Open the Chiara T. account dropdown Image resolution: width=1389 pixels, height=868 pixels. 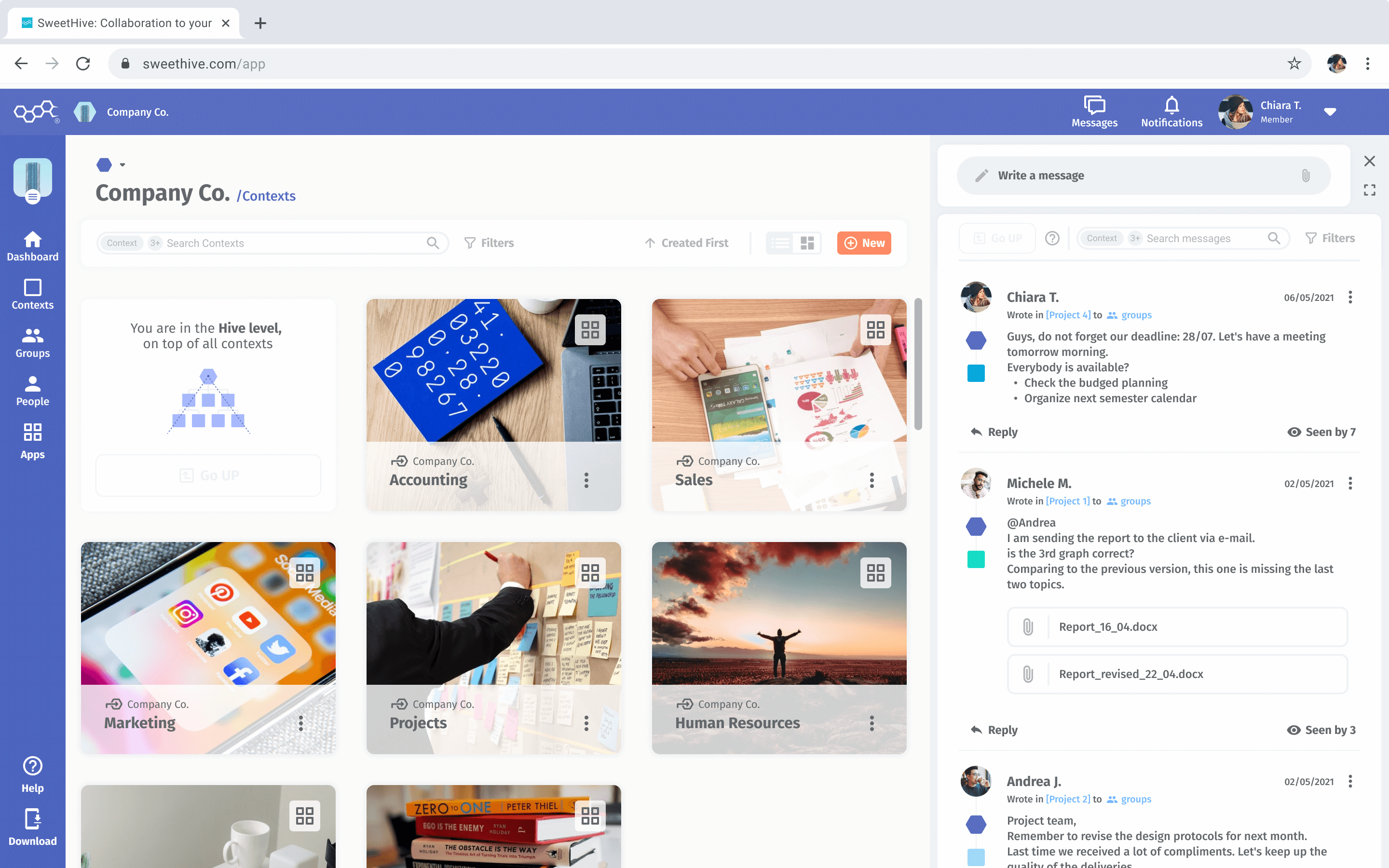click(x=1331, y=111)
